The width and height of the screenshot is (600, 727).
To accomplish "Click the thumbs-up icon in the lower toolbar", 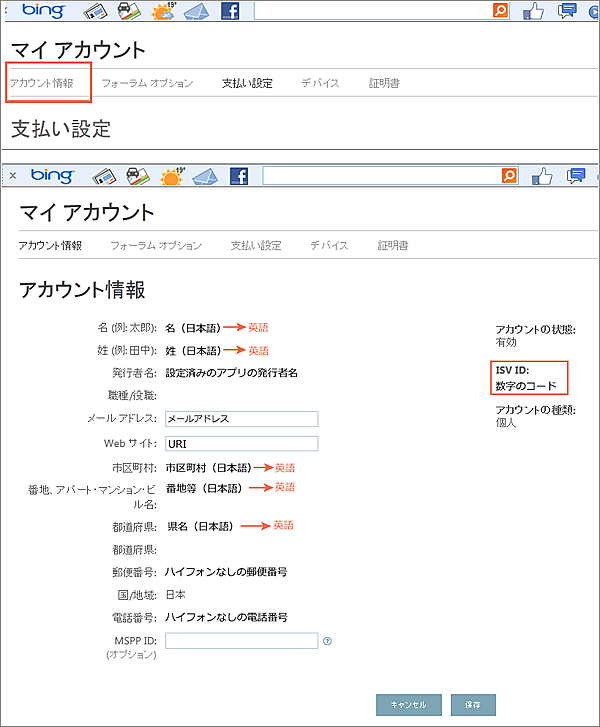I will 542,176.
